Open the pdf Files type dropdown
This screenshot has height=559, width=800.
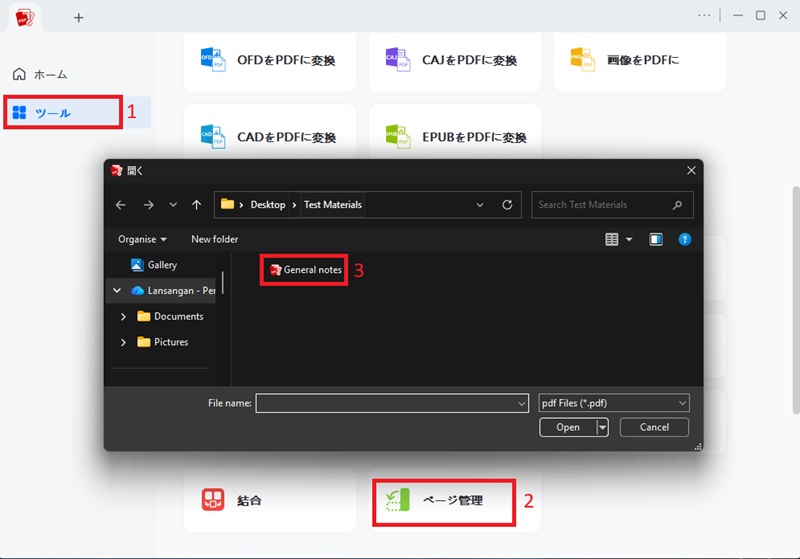pos(614,403)
